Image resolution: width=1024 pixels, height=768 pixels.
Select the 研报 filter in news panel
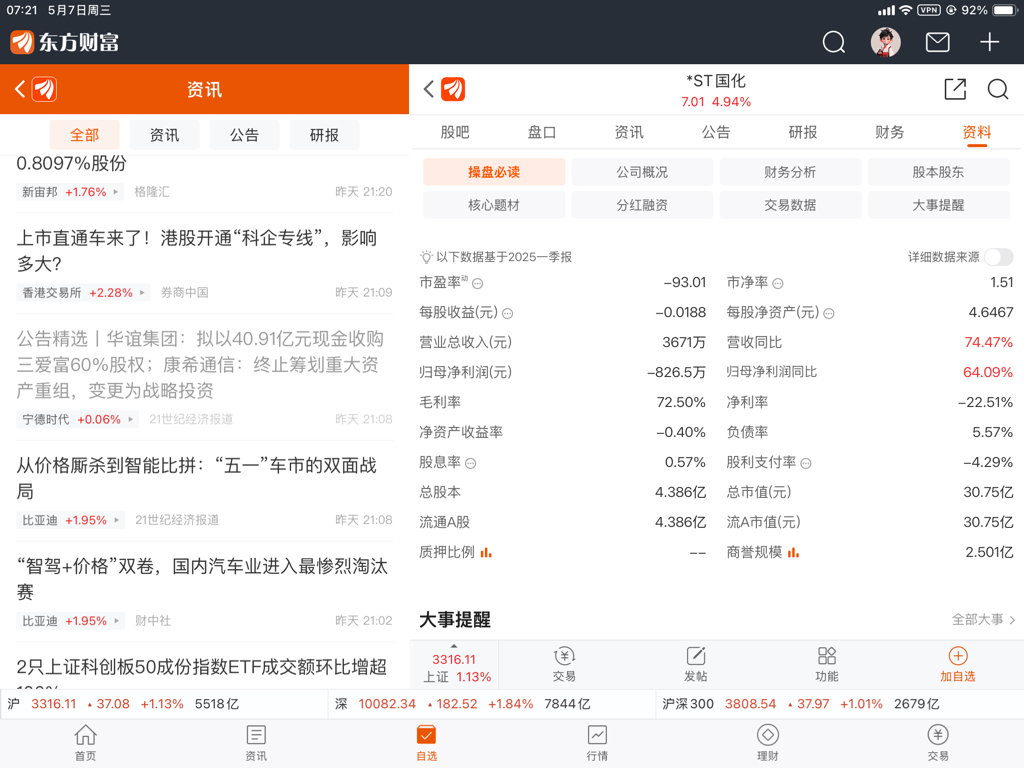click(x=324, y=135)
